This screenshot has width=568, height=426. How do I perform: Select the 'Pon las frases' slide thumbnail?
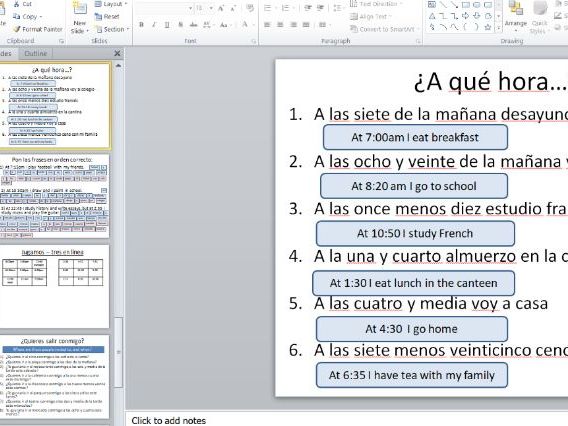coord(54,196)
